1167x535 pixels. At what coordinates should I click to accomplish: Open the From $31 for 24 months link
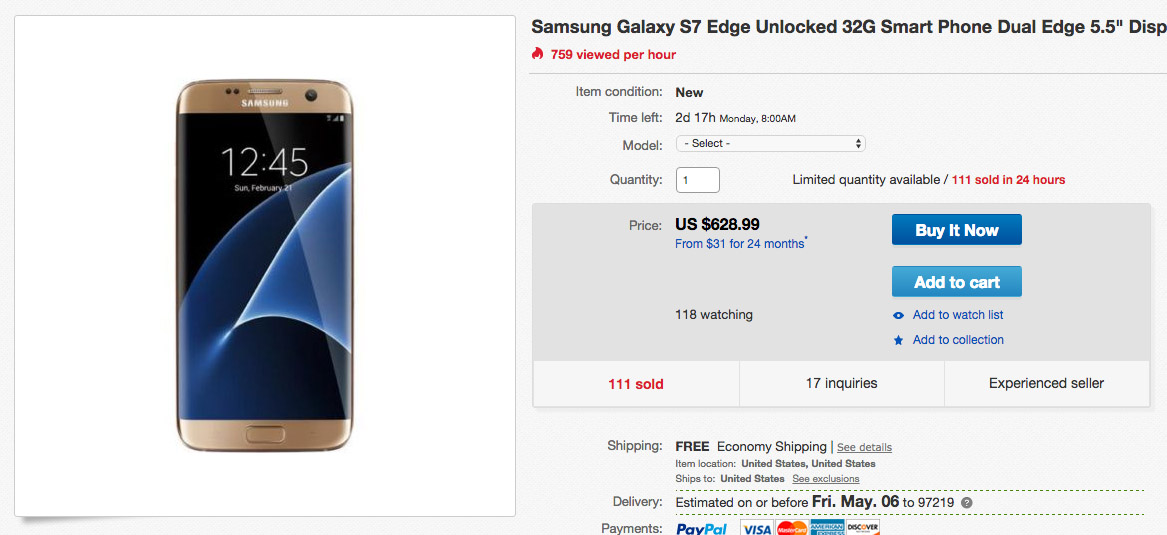tap(740, 244)
